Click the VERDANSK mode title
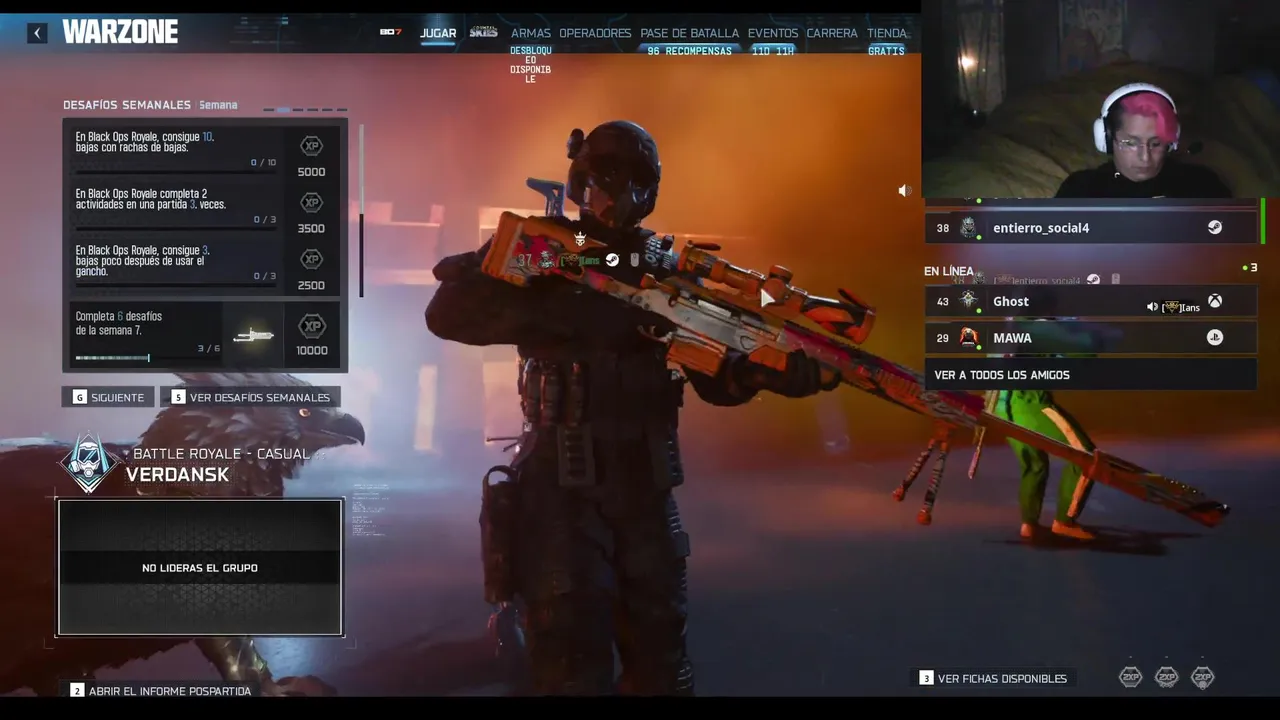This screenshot has height=720, width=1280. (x=178, y=475)
